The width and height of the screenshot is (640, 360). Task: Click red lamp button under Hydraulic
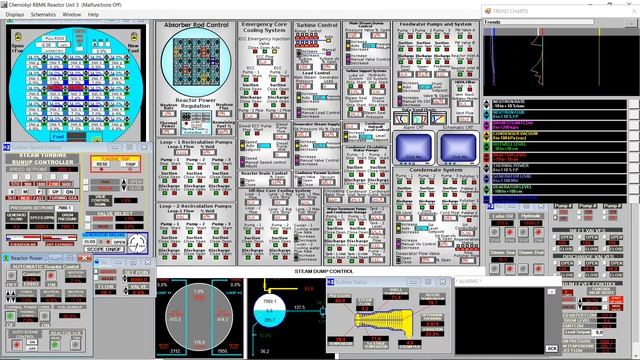tap(538, 232)
